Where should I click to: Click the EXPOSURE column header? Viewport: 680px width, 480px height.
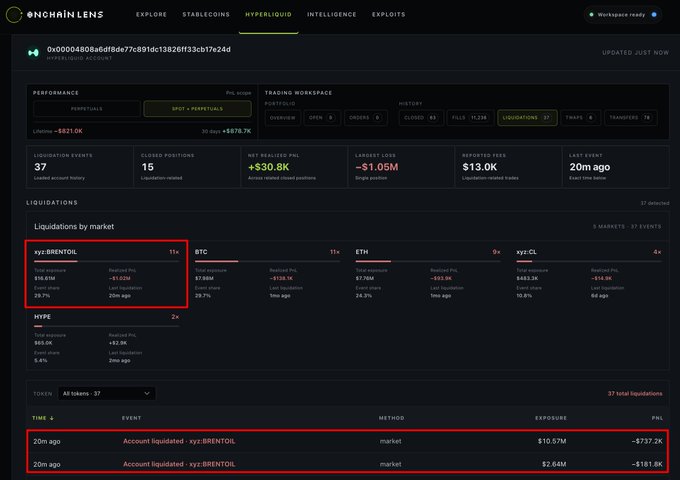(551, 418)
